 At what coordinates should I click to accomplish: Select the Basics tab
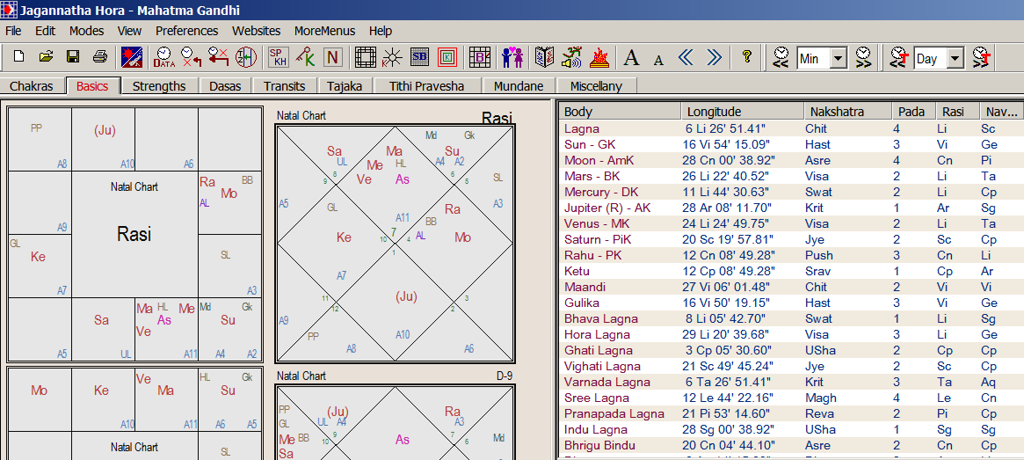[92, 86]
